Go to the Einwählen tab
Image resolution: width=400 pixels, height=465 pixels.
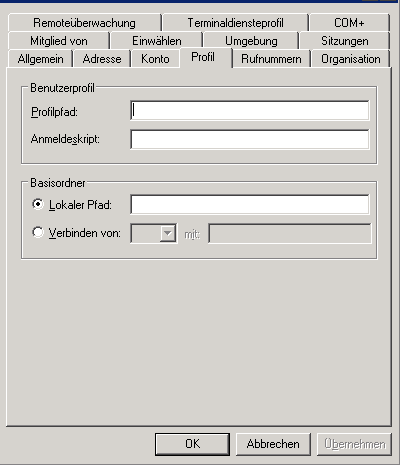pyautogui.click(x=157, y=41)
